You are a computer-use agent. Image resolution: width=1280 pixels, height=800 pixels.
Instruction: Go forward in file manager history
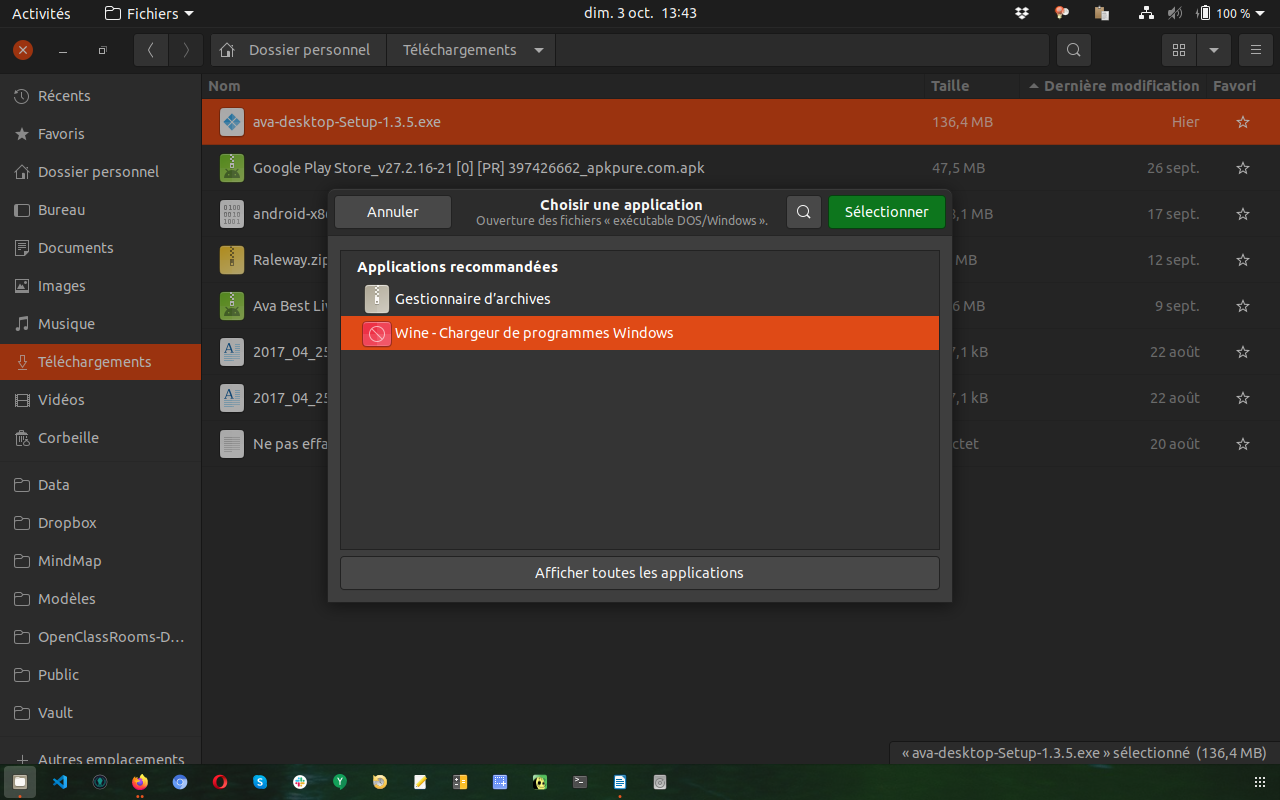pyautogui.click(x=185, y=50)
